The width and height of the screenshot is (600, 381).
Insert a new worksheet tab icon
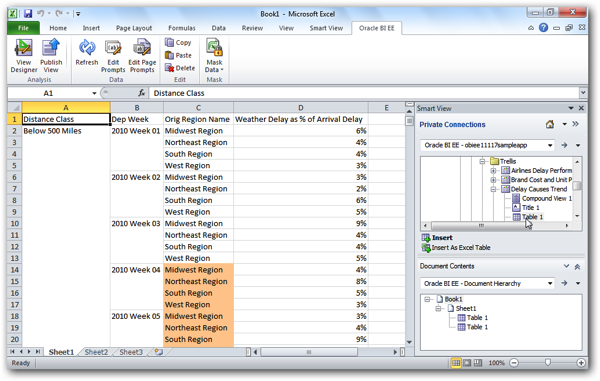click(158, 352)
